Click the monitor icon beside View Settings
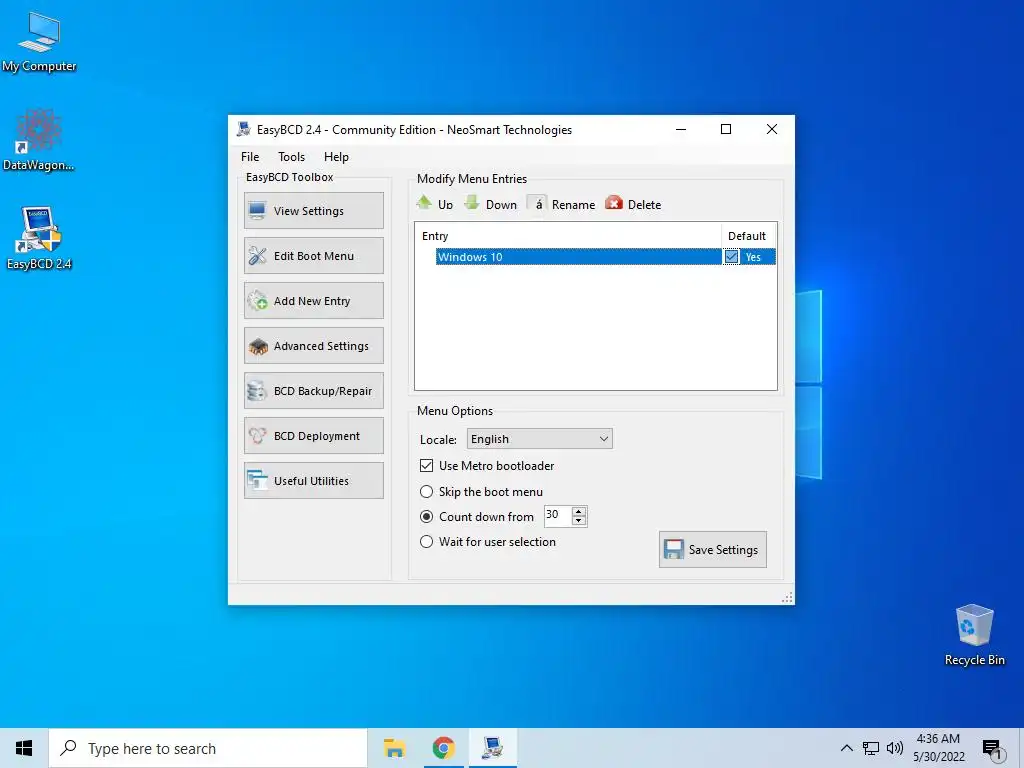Viewport: 1024px width, 768px height. click(257, 210)
